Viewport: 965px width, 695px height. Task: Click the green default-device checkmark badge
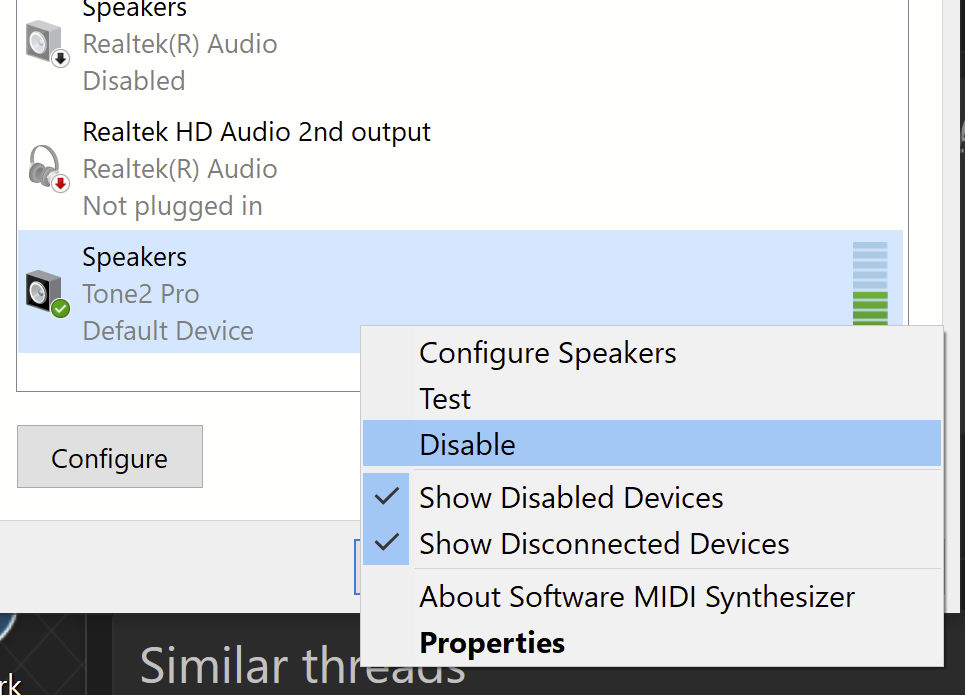60,308
